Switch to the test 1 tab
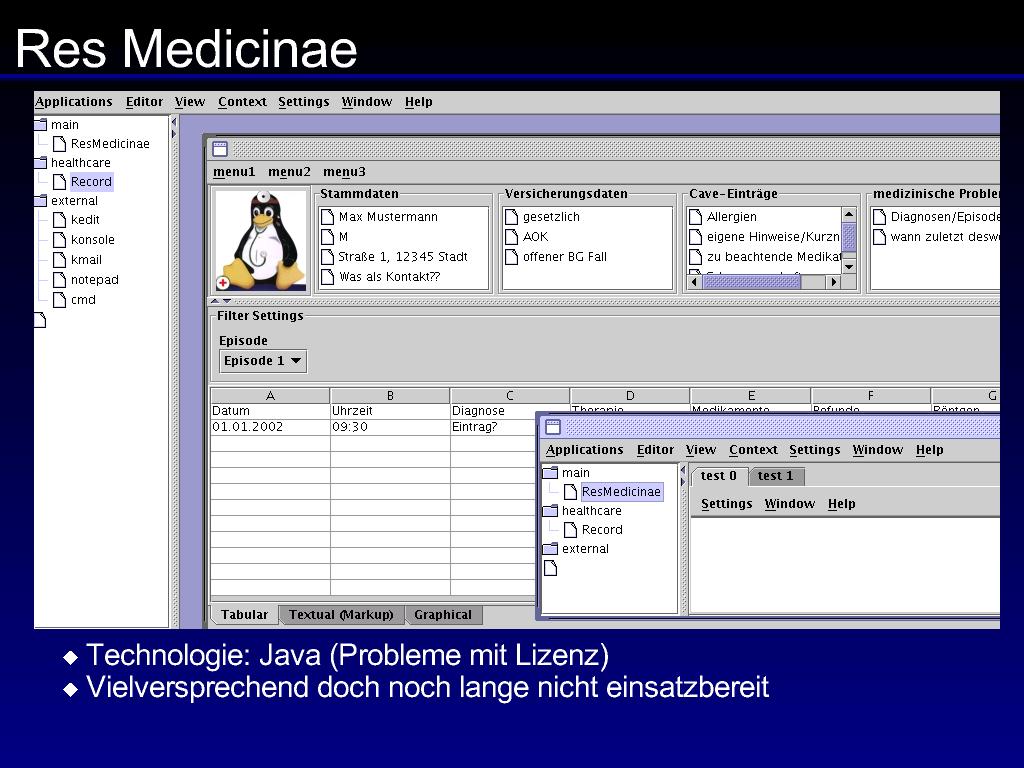 pyautogui.click(x=775, y=476)
